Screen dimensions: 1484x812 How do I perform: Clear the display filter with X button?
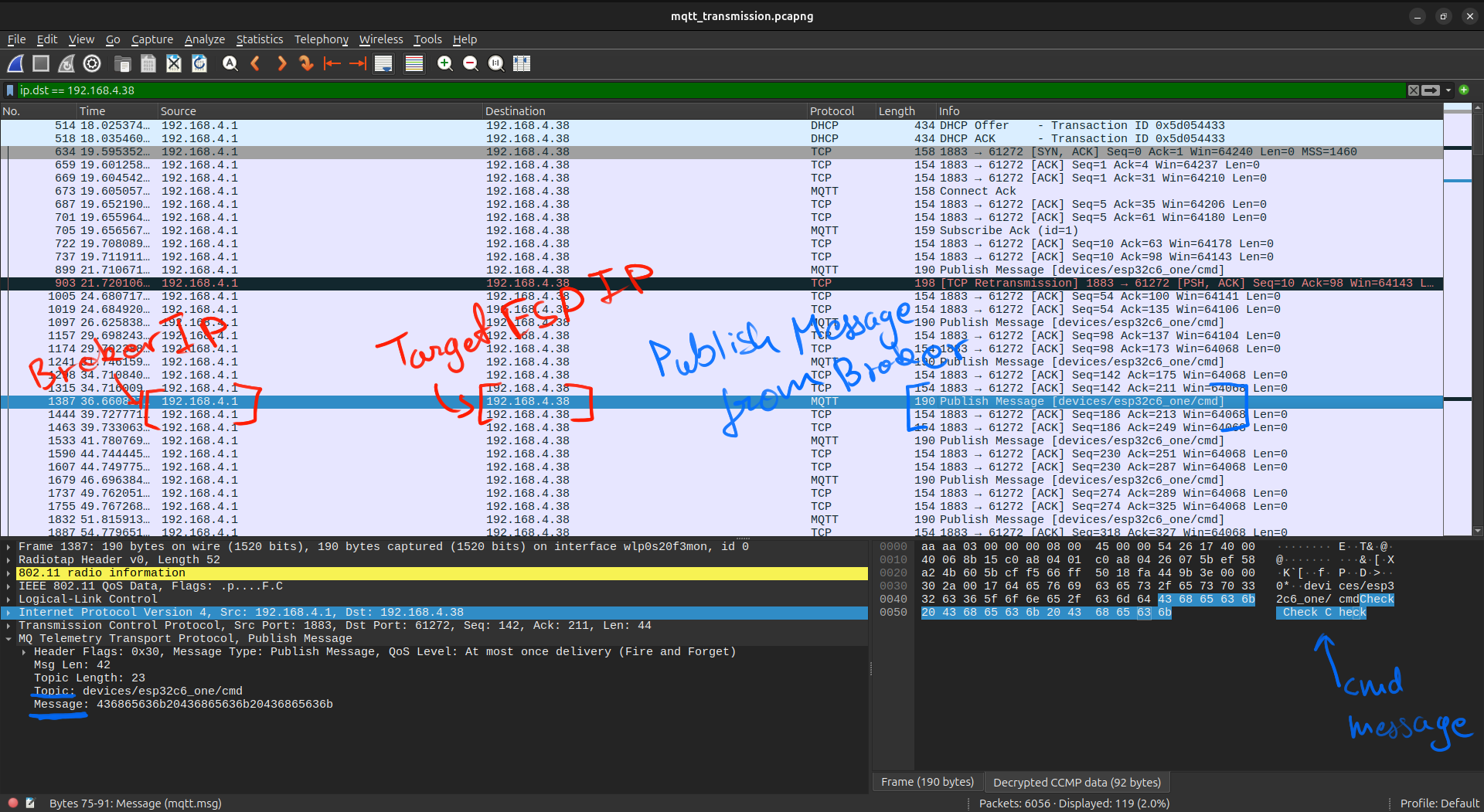click(x=1414, y=90)
